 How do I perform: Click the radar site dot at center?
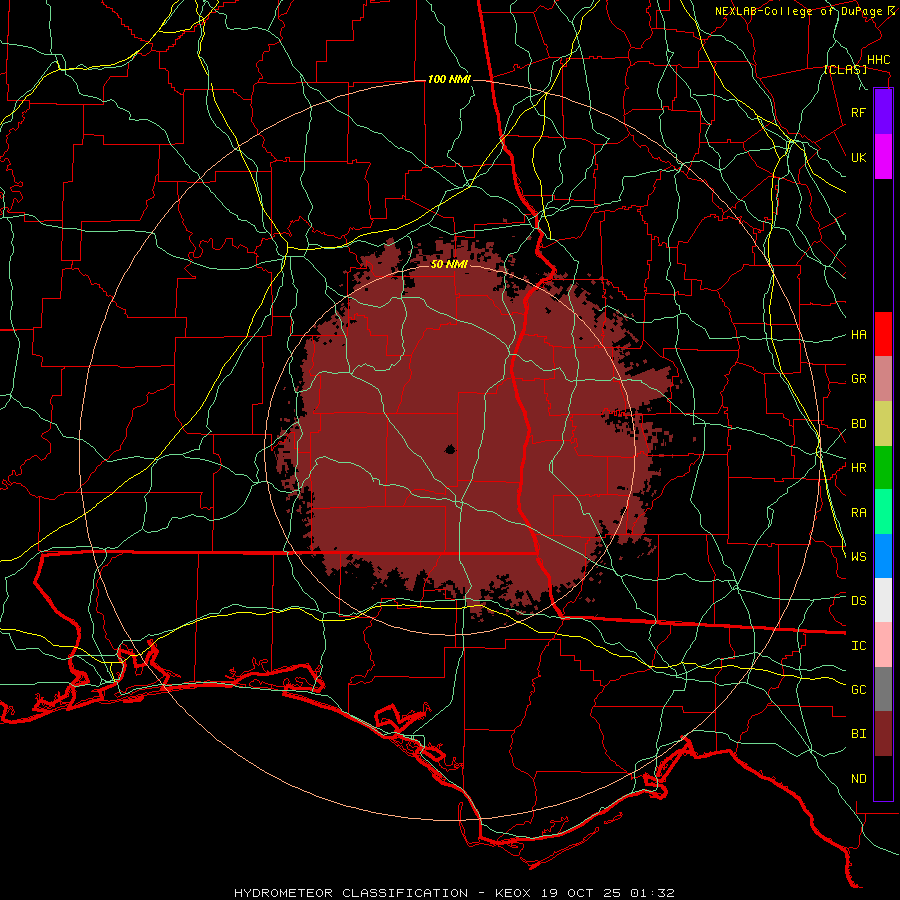(450, 449)
